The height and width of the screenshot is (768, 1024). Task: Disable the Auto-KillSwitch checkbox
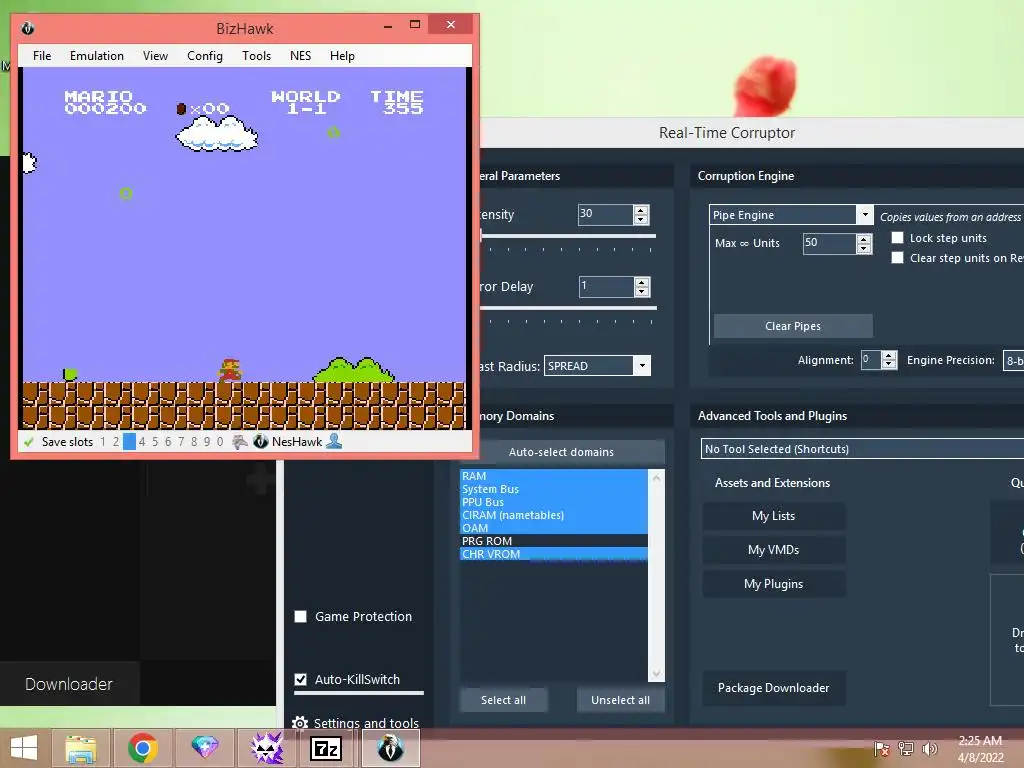click(x=300, y=679)
